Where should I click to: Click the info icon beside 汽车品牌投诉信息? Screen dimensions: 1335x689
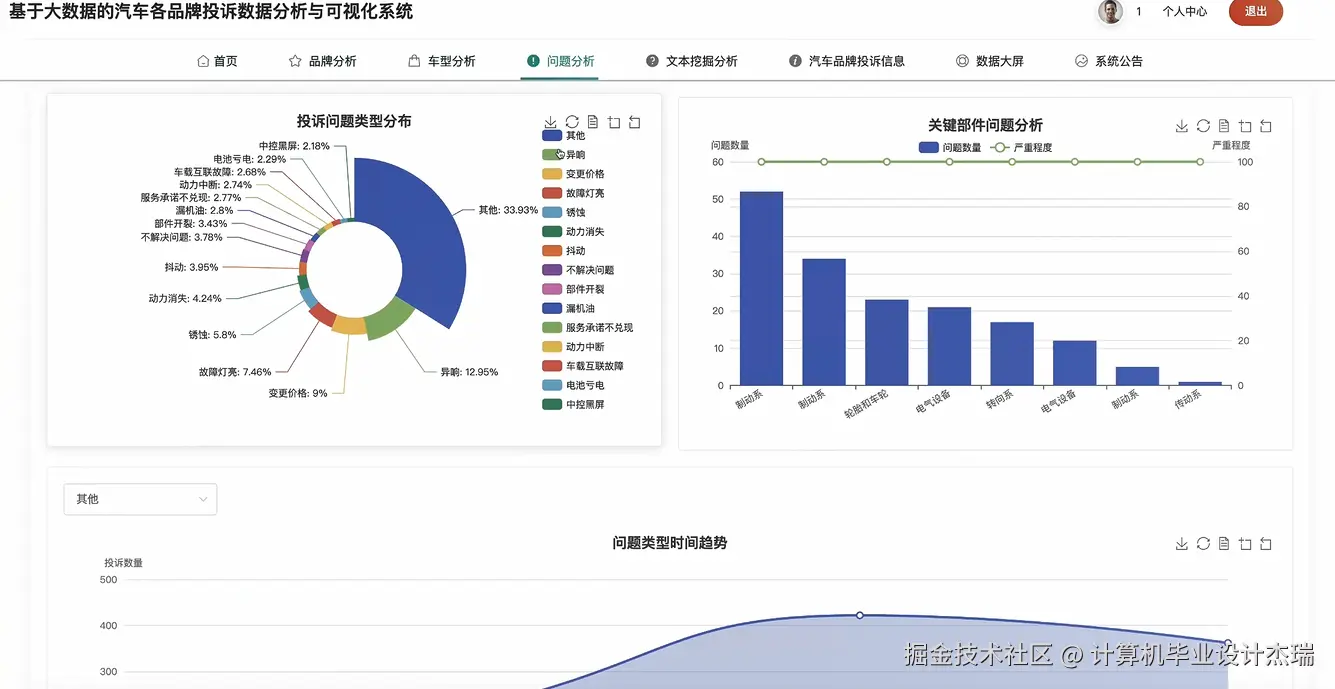click(x=795, y=61)
